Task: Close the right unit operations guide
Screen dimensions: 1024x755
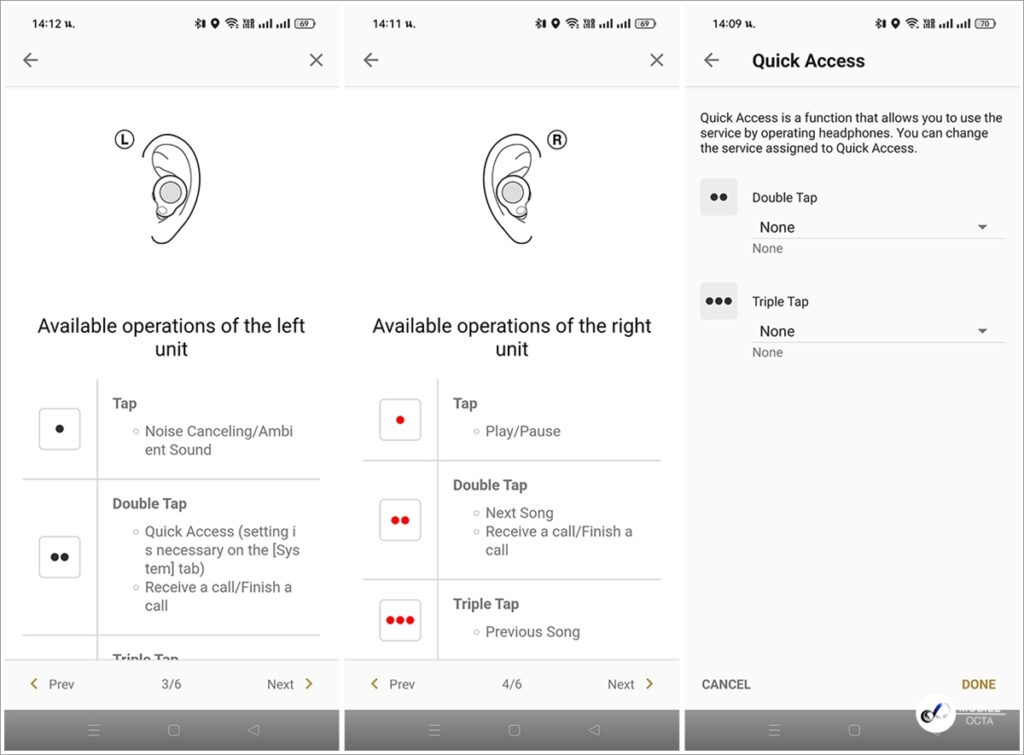Action: (657, 60)
